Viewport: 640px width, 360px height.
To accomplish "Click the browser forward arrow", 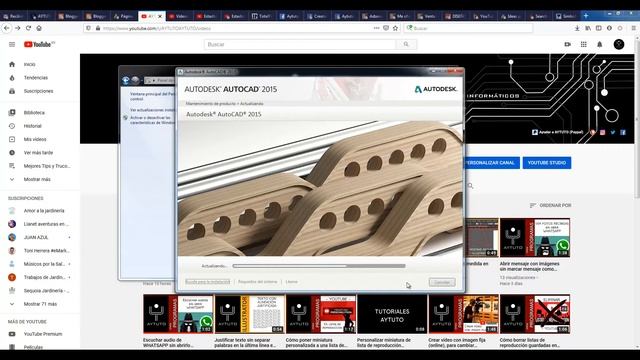I will point(18,28).
